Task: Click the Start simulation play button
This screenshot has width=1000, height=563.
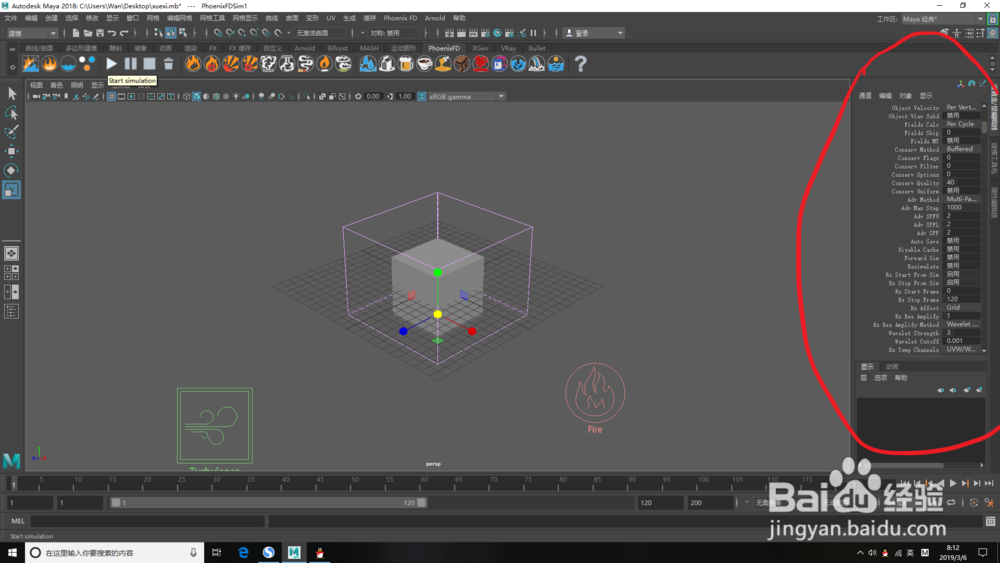Action: [x=111, y=64]
